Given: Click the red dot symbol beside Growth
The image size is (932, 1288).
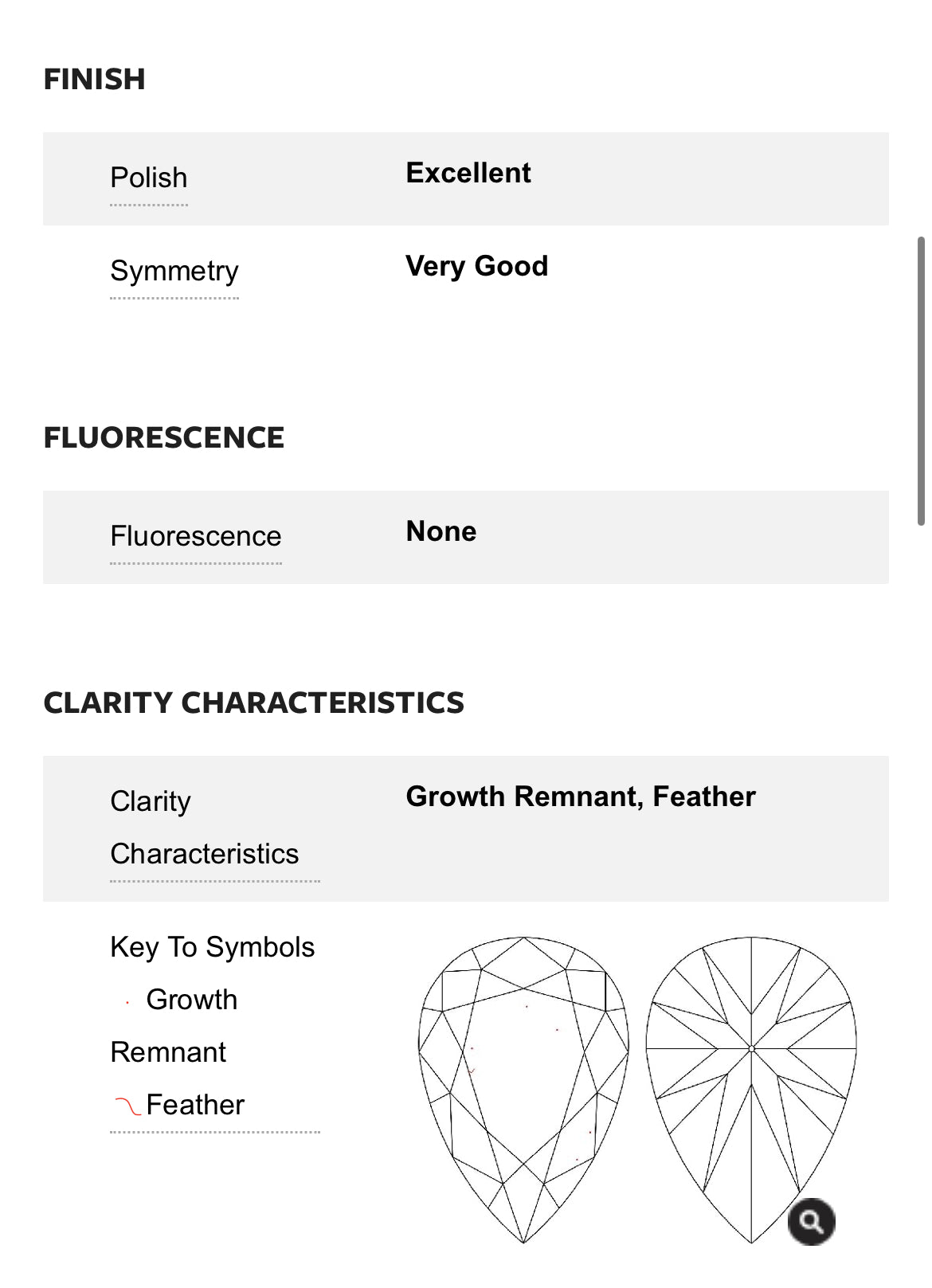Looking at the screenshot, I should coord(127,1003).
